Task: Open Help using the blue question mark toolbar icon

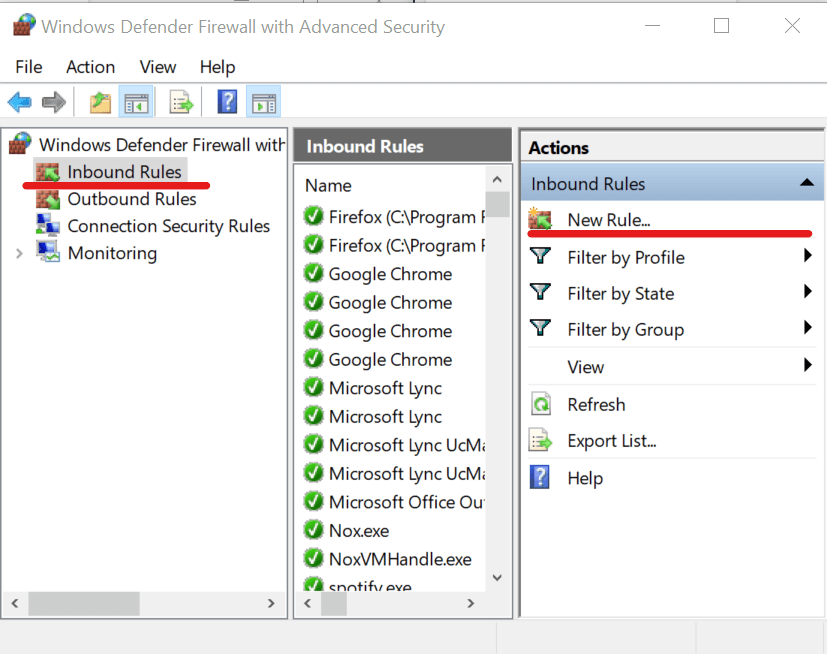Action: coord(226,101)
